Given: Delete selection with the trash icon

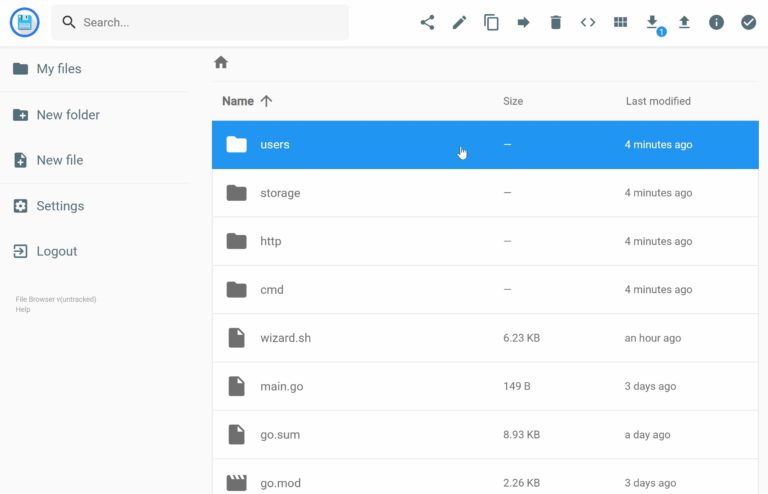Looking at the screenshot, I should pyautogui.click(x=556, y=22).
